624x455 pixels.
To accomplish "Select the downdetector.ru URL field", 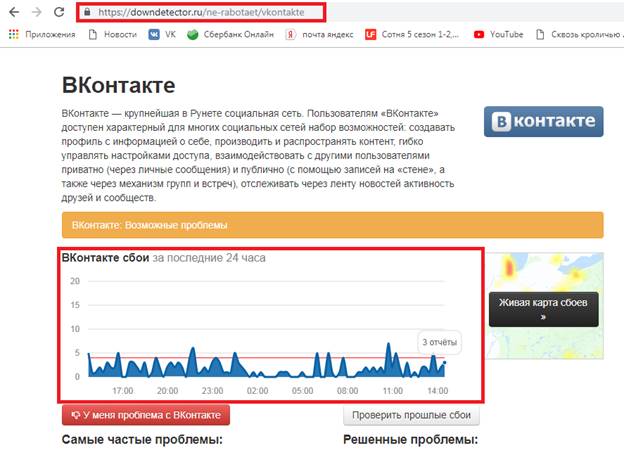I will click(x=201, y=12).
